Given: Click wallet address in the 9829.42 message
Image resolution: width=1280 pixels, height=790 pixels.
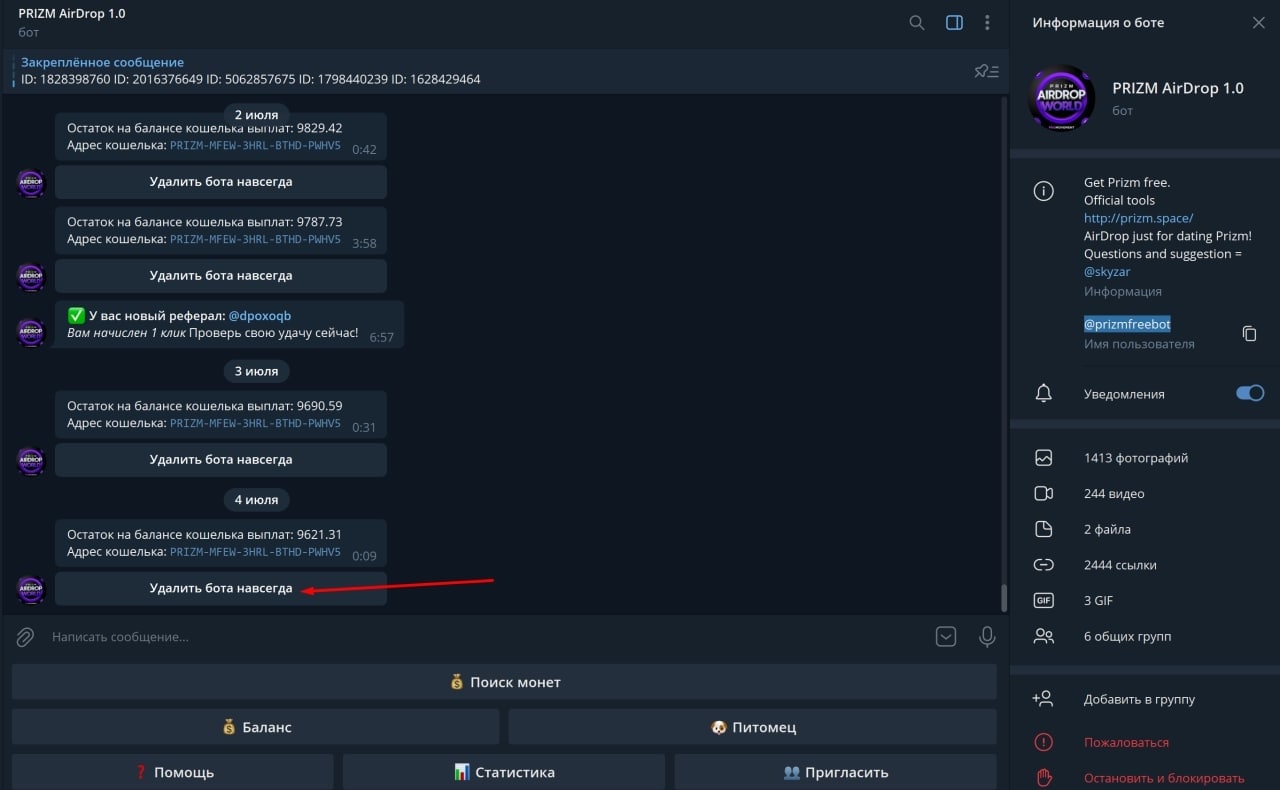Looking at the screenshot, I should (255, 146).
